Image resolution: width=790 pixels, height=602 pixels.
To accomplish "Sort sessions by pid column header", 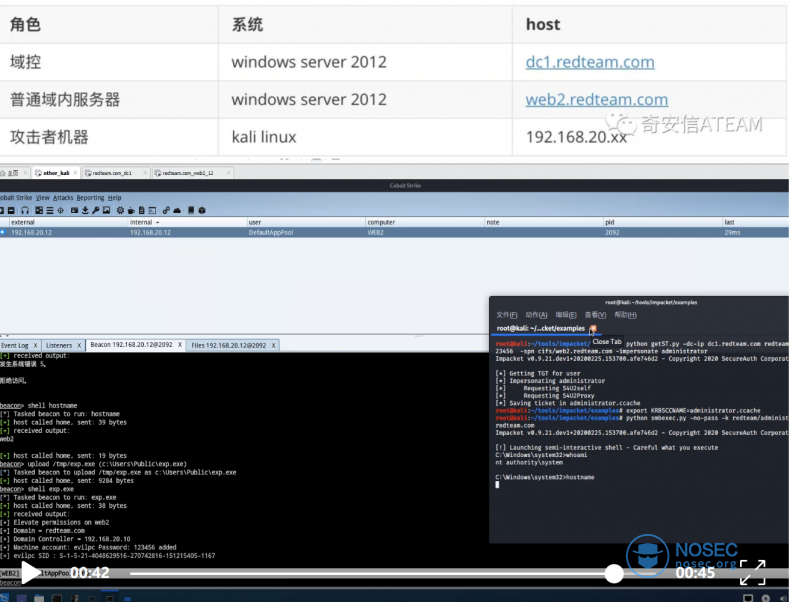I will pyautogui.click(x=663, y=222).
